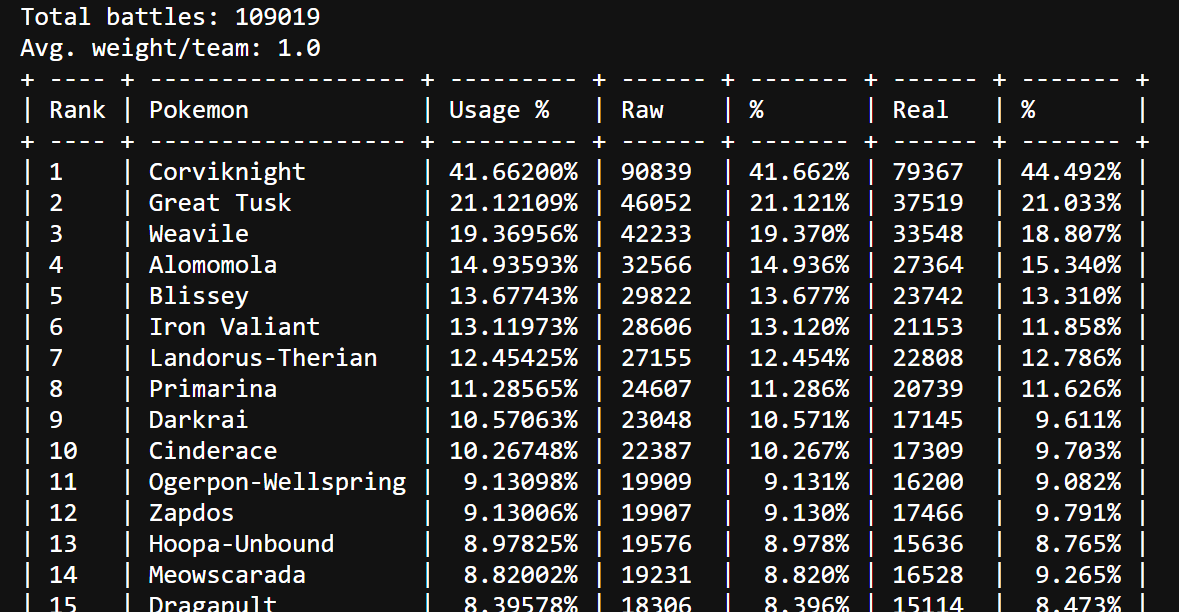The width and height of the screenshot is (1179, 612).
Task: Click the Alomomola row name
Action: (213, 265)
